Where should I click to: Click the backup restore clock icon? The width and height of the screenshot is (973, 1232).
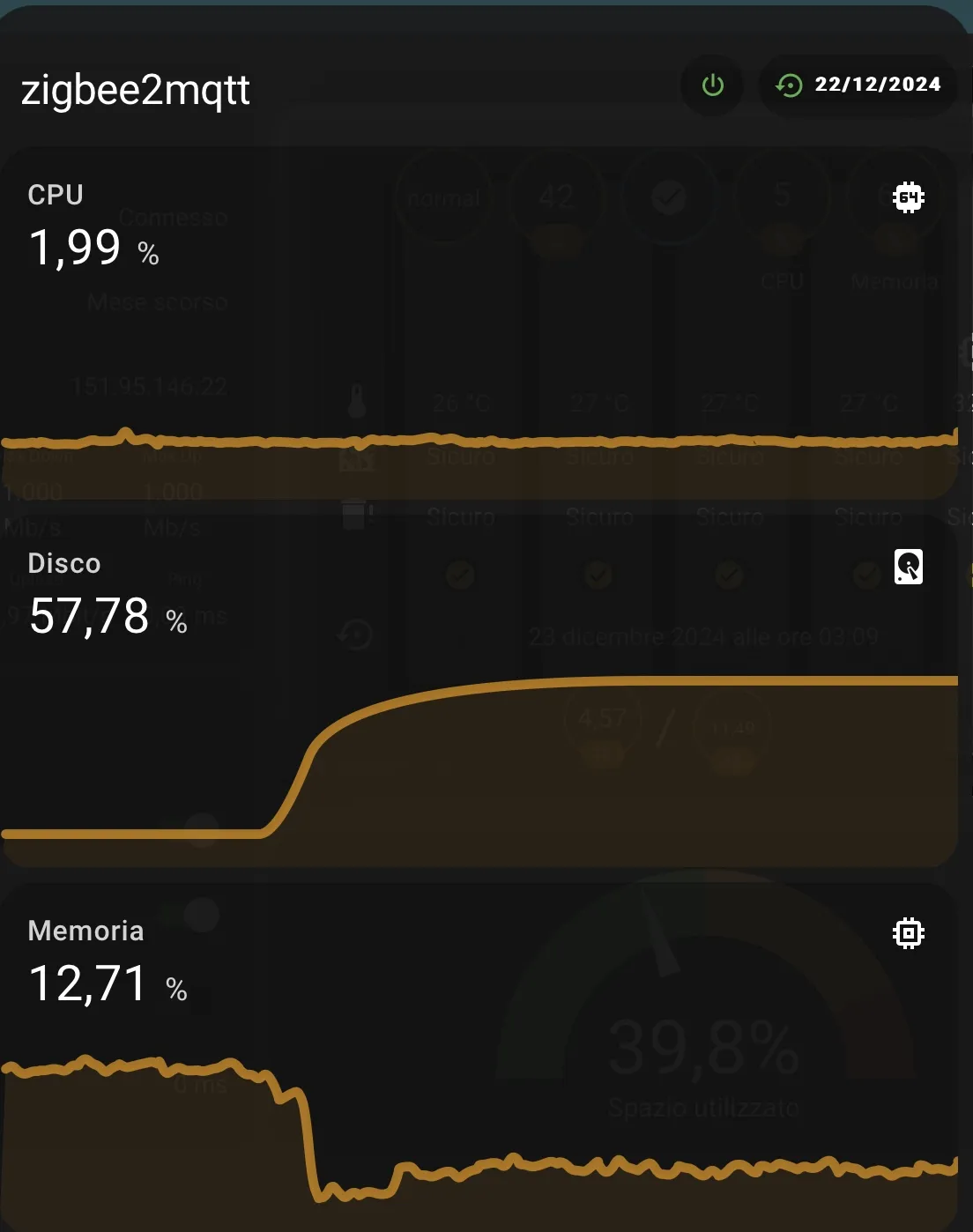coord(789,85)
